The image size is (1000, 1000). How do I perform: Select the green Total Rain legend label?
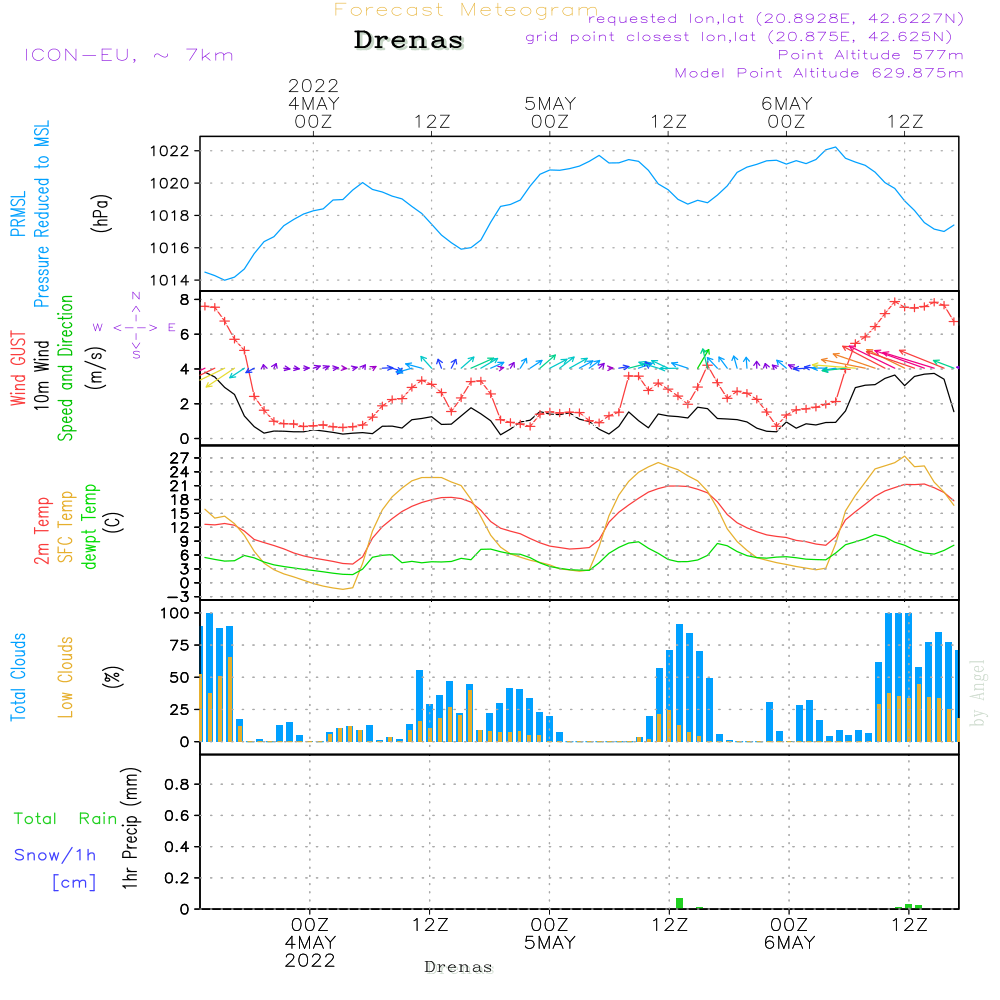(66, 818)
